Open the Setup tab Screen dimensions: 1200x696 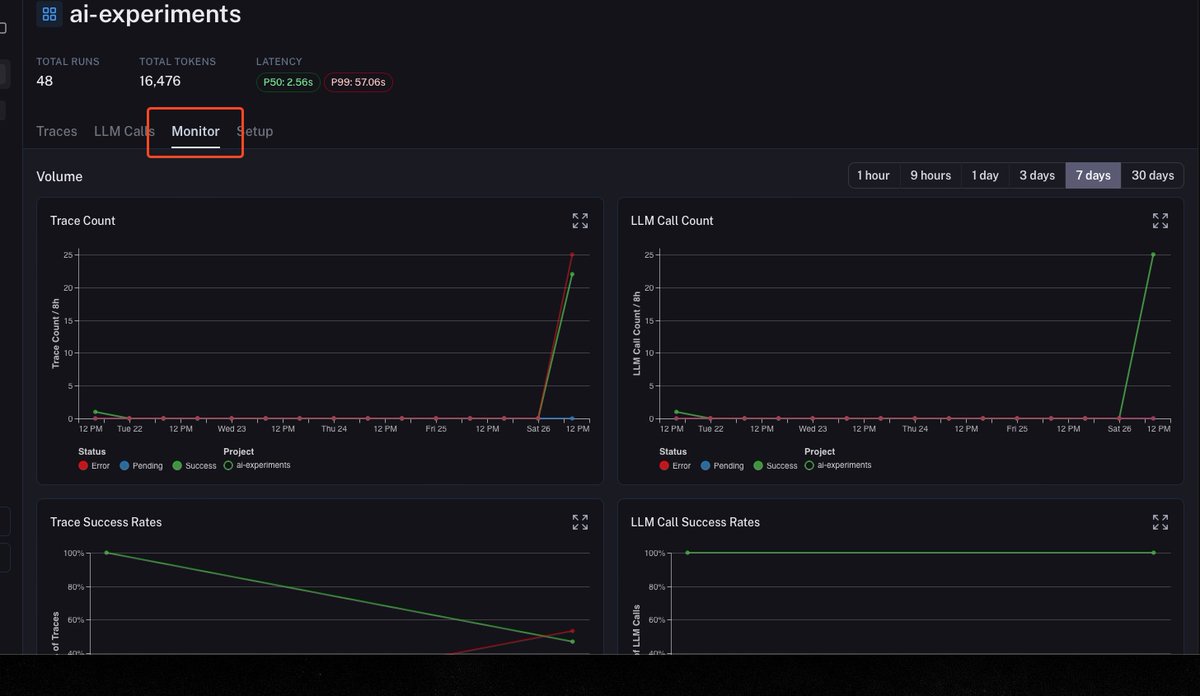coord(254,131)
